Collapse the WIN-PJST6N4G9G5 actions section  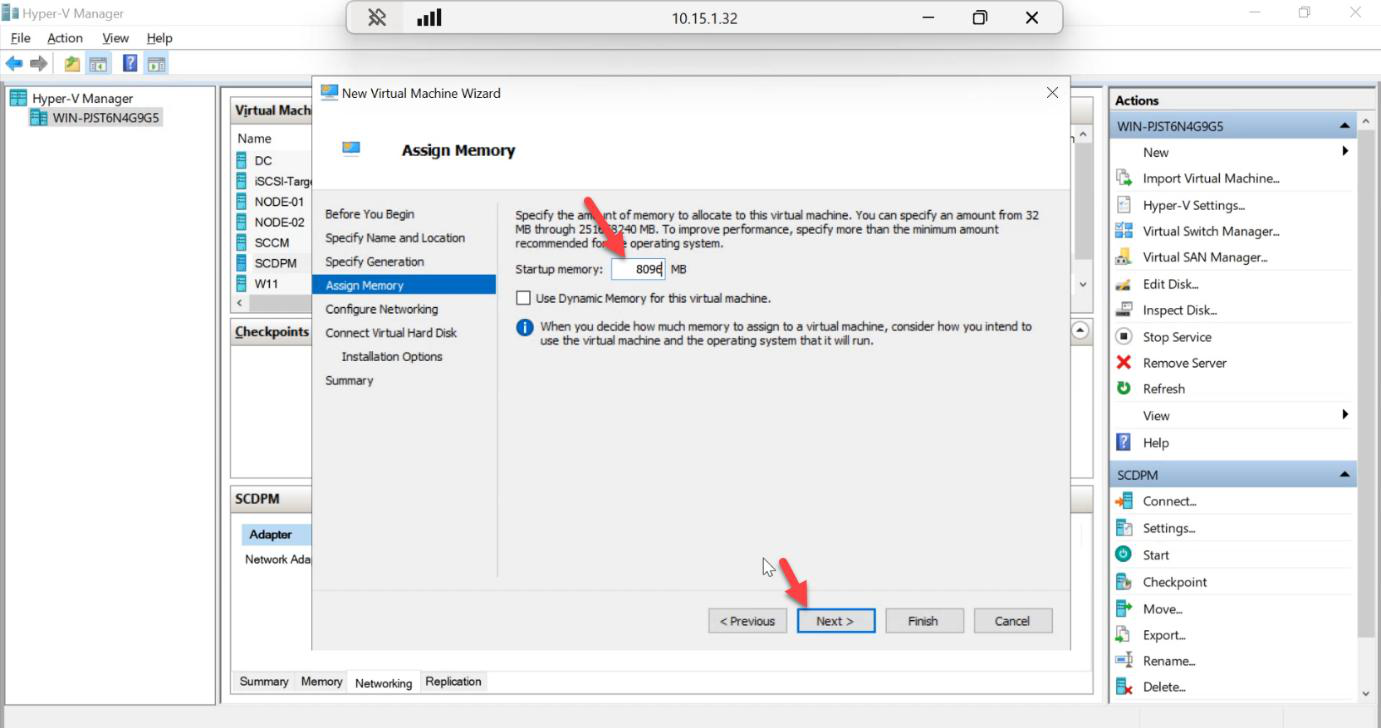1344,126
